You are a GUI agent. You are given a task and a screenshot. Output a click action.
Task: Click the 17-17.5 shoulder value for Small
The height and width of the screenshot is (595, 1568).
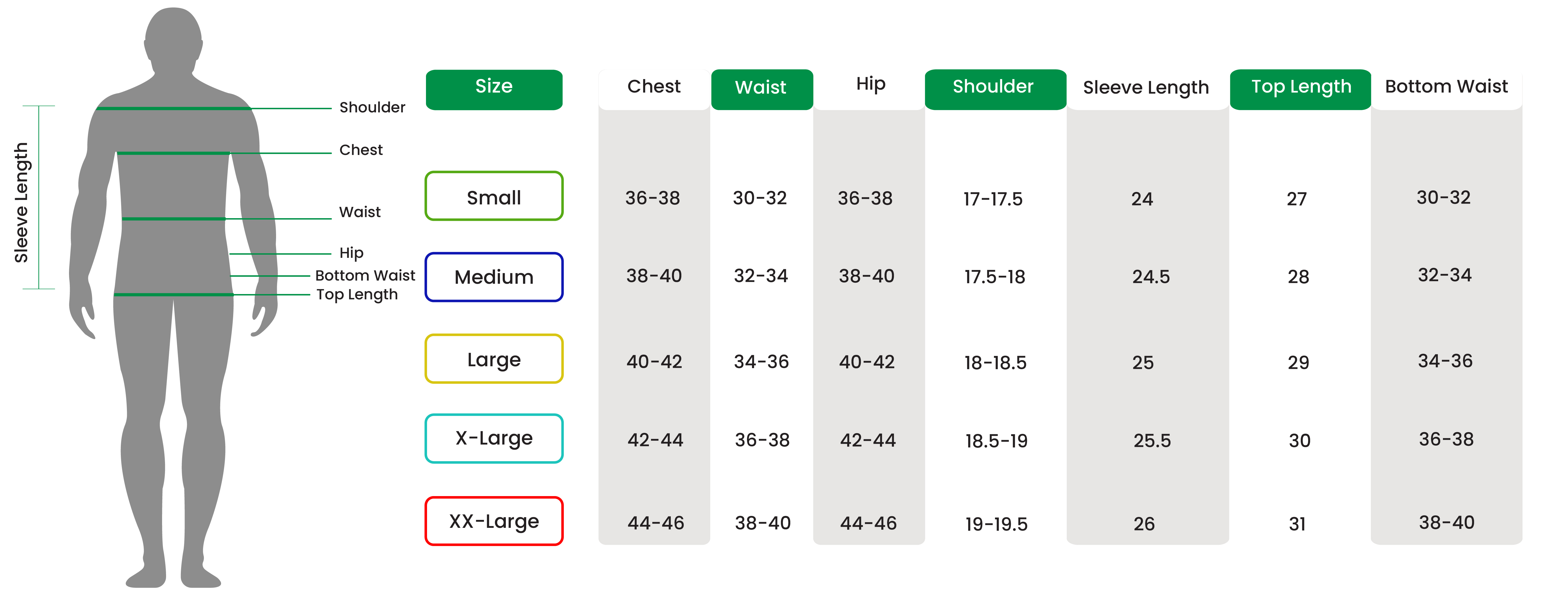(x=993, y=199)
